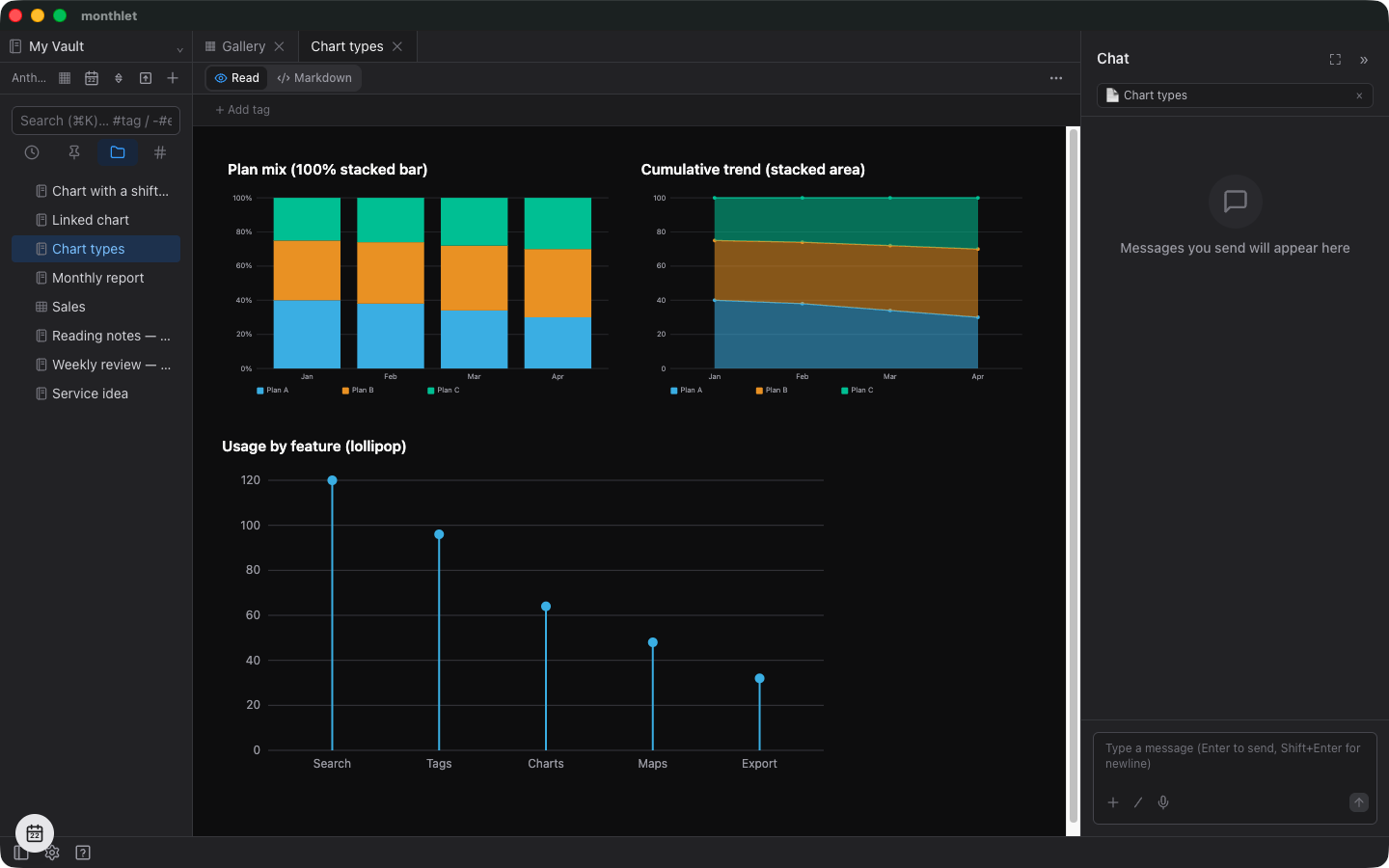The image size is (1389, 868).
Task: Open the tags view hash icon
Action: tap(160, 152)
